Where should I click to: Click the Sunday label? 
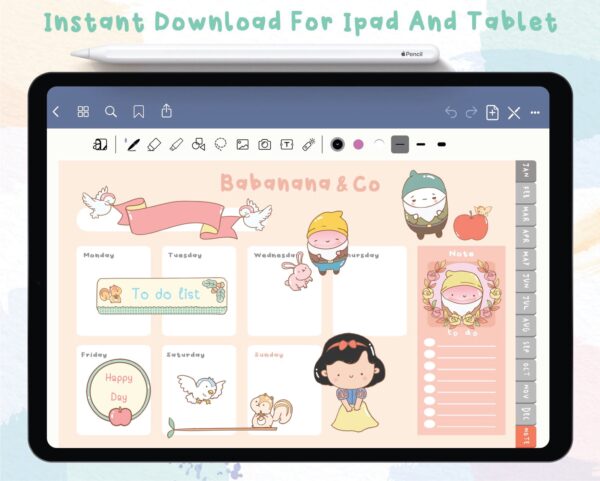click(x=269, y=355)
